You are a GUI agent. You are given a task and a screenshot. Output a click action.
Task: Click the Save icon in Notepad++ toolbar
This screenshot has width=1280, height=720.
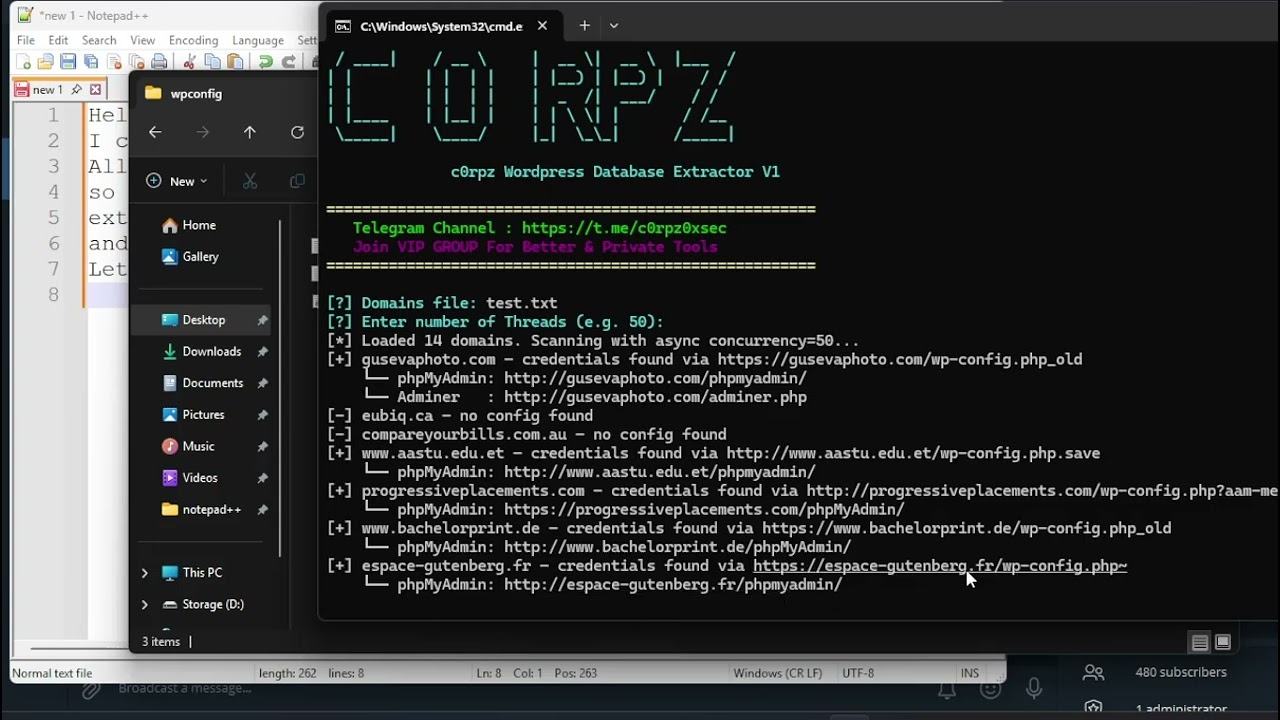coord(68,62)
